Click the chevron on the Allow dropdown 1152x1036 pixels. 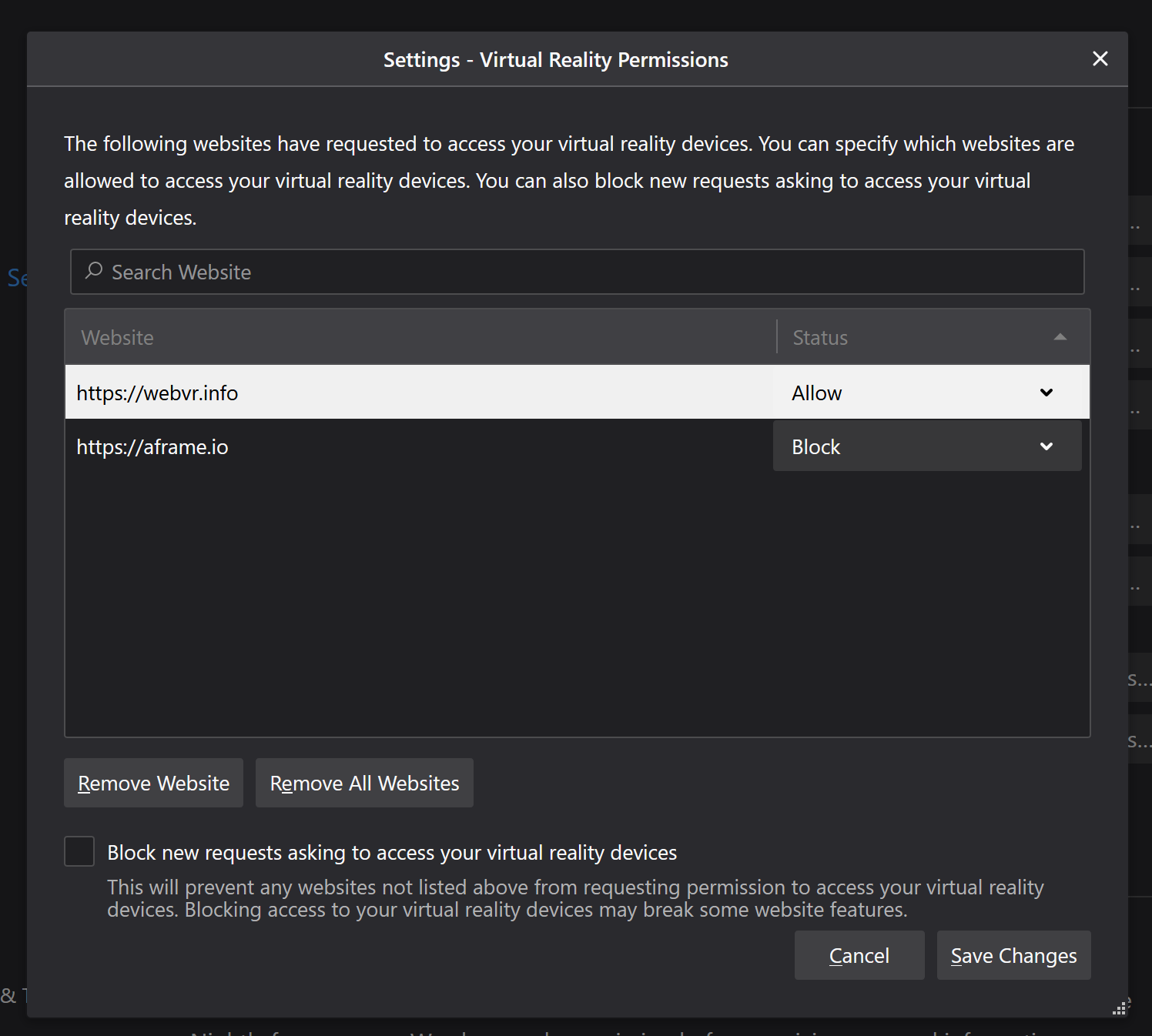pyautogui.click(x=1047, y=393)
